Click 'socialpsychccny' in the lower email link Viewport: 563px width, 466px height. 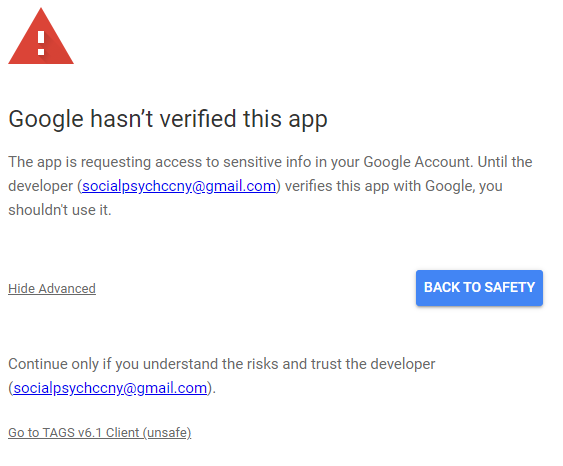(68, 388)
